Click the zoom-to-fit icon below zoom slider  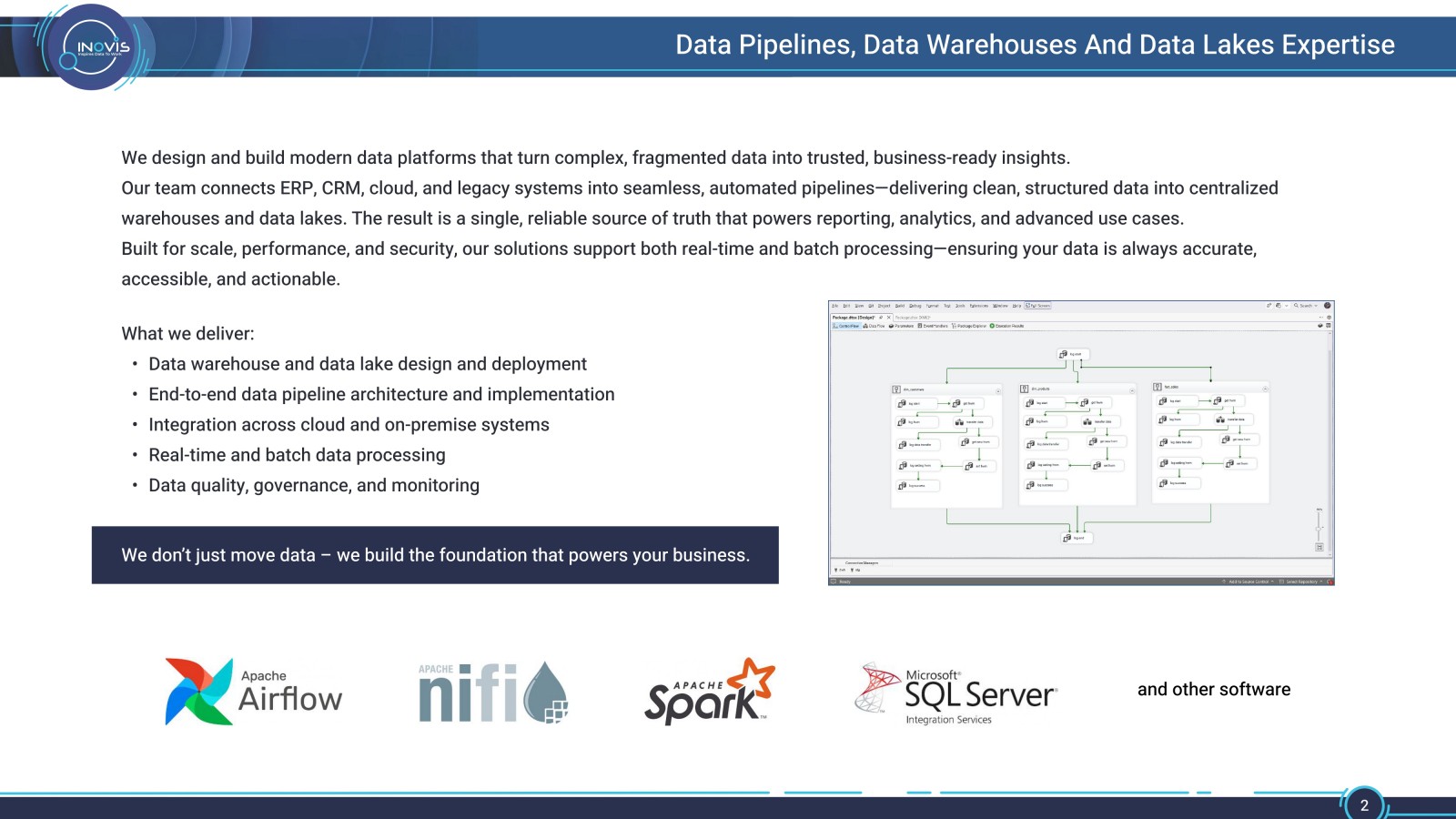[1319, 547]
